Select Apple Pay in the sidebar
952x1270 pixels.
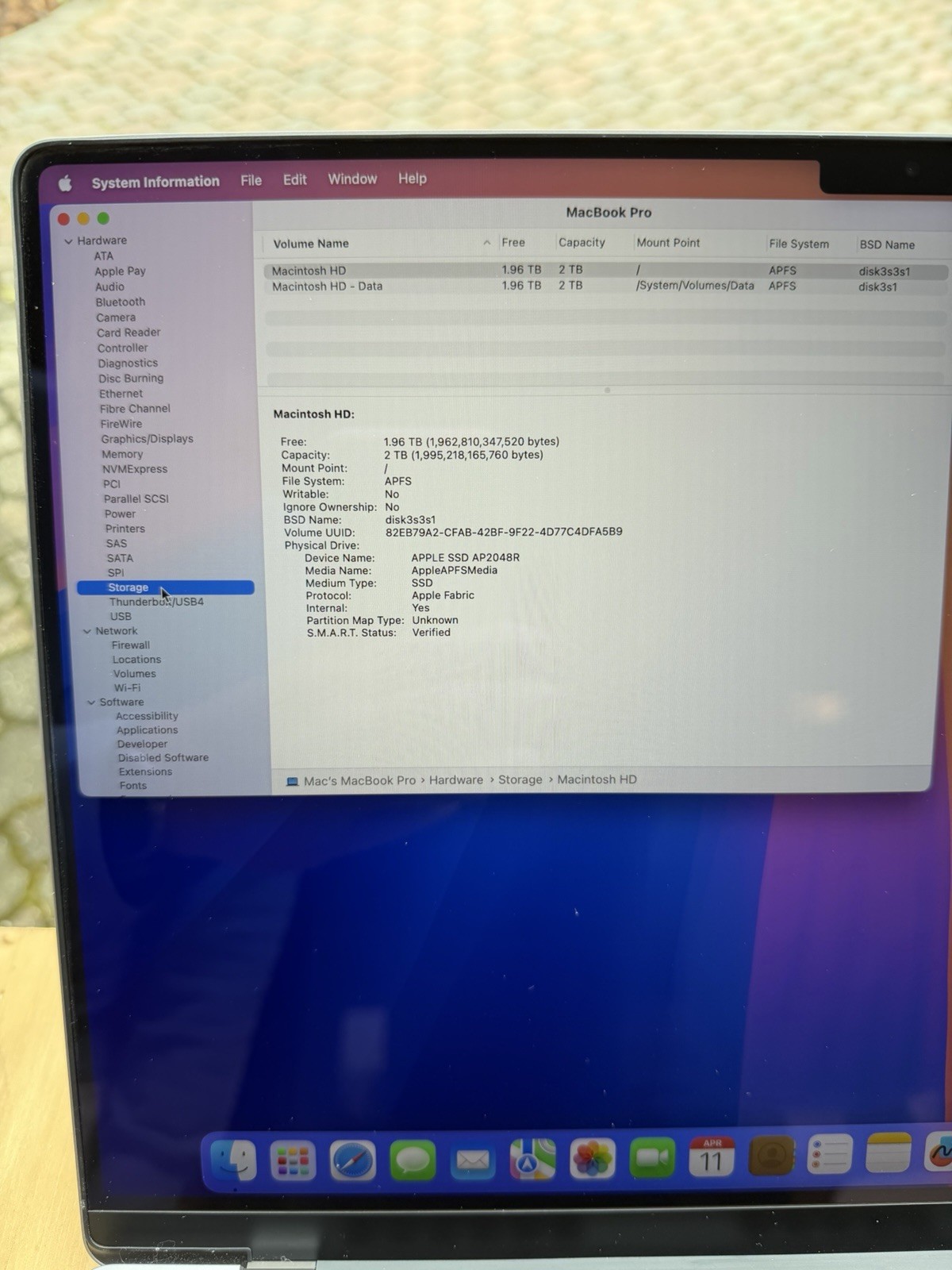click(120, 271)
